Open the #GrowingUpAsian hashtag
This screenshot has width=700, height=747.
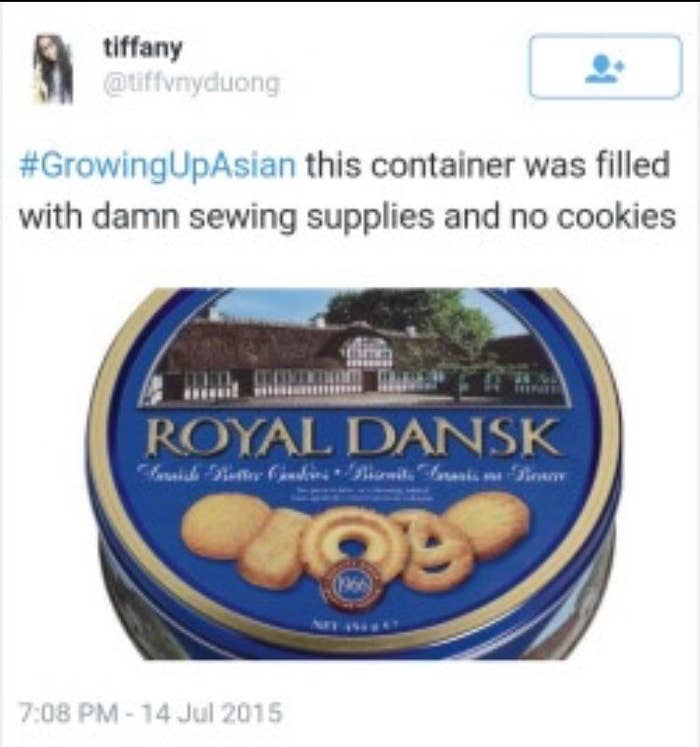click(x=157, y=166)
